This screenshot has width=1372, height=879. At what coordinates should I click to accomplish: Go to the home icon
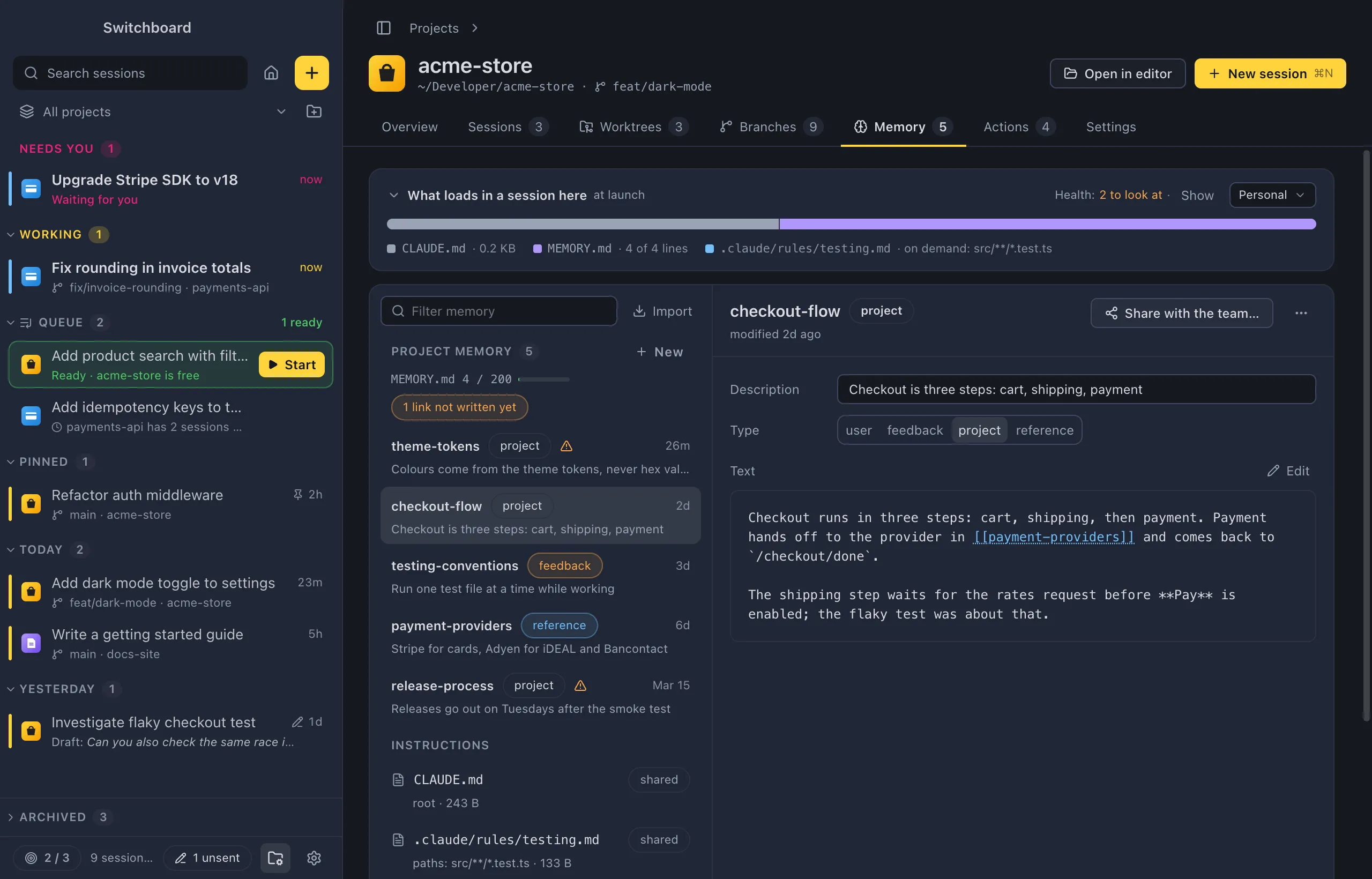tap(271, 73)
